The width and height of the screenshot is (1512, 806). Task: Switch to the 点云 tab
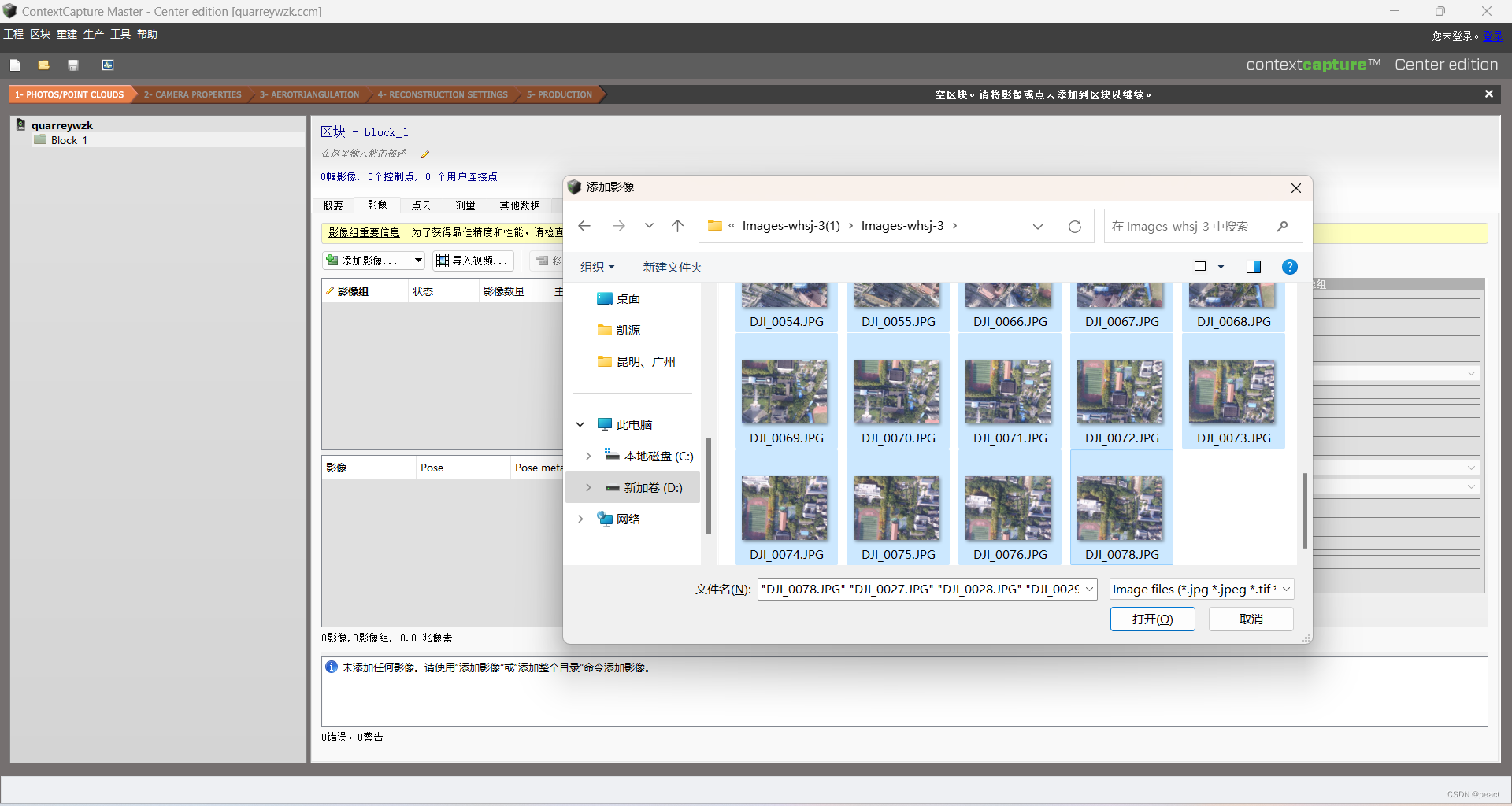tap(421, 205)
